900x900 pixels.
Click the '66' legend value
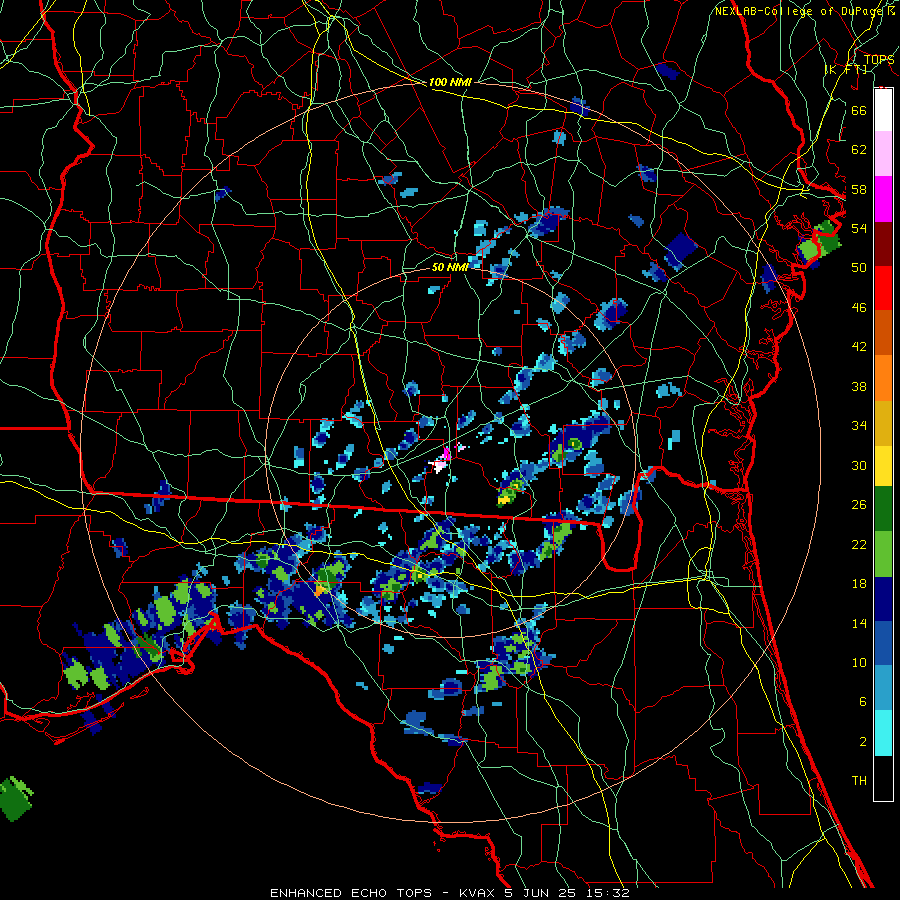(859, 110)
